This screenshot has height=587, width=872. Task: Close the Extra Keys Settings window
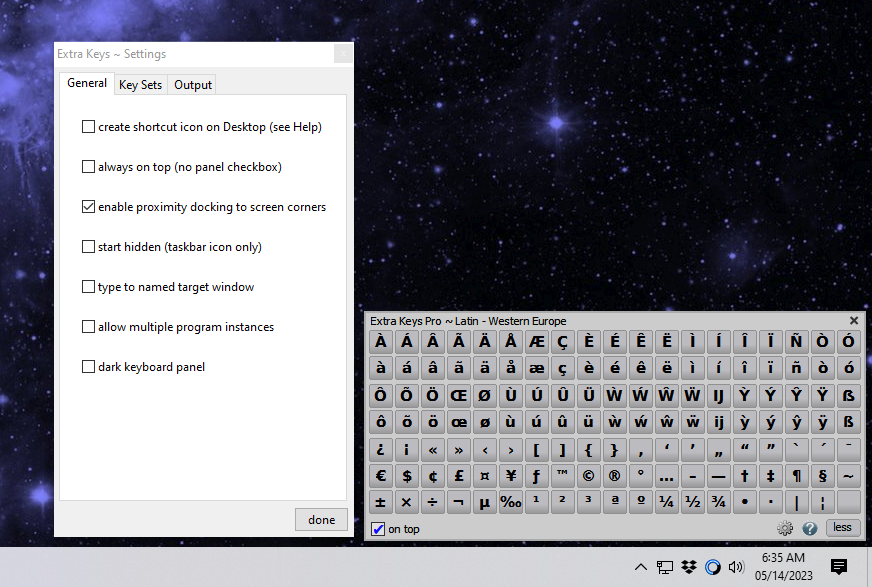click(343, 54)
